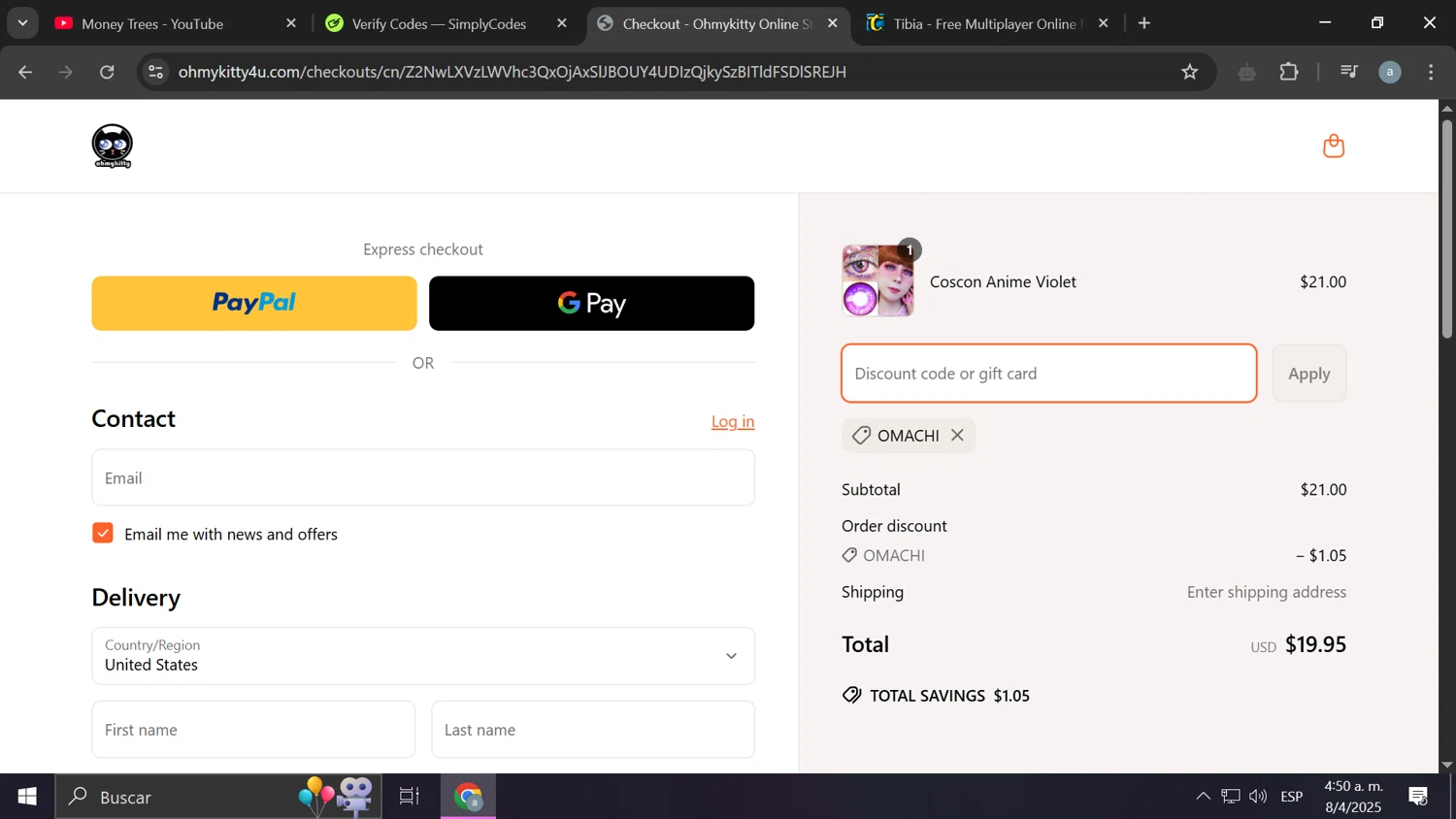Viewport: 1456px width, 819px height.
Task: Open the Chrome three-dot menu
Action: click(x=1432, y=72)
